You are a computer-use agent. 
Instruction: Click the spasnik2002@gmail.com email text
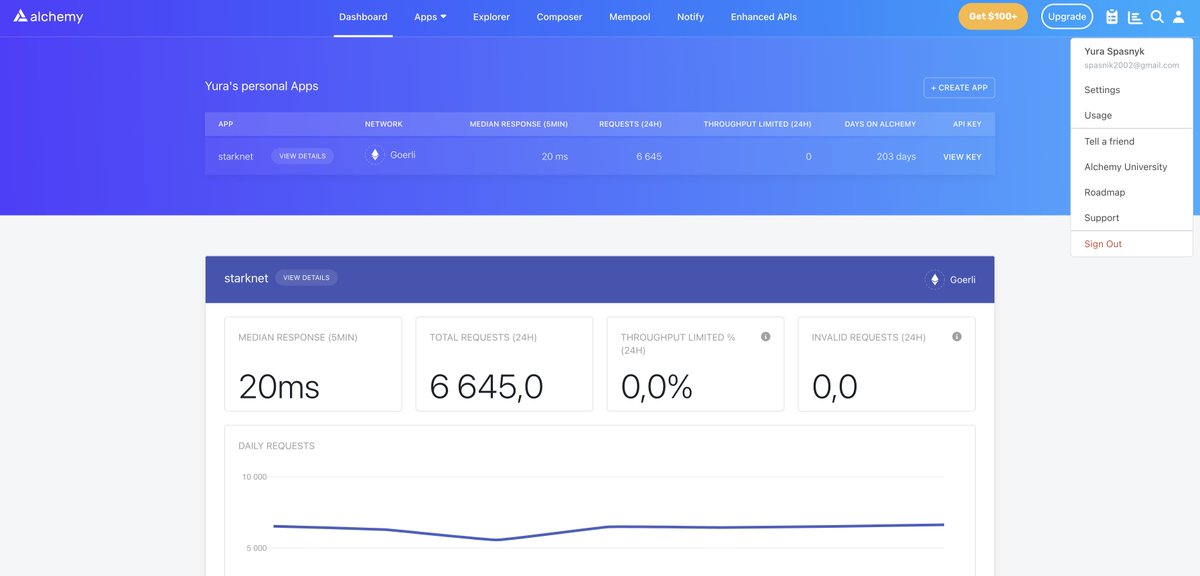pos(1131,65)
